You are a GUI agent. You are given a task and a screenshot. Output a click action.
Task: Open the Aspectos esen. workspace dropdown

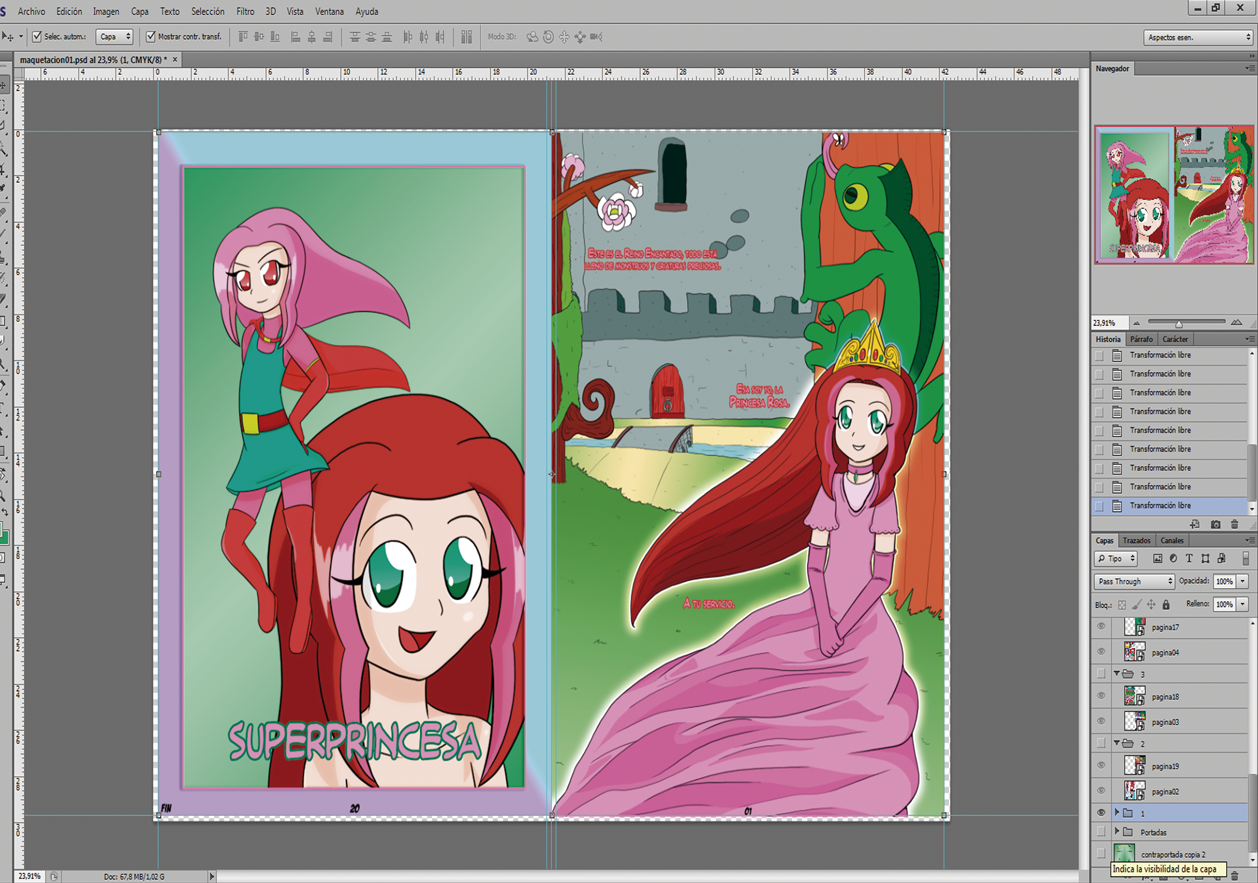point(1198,37)
